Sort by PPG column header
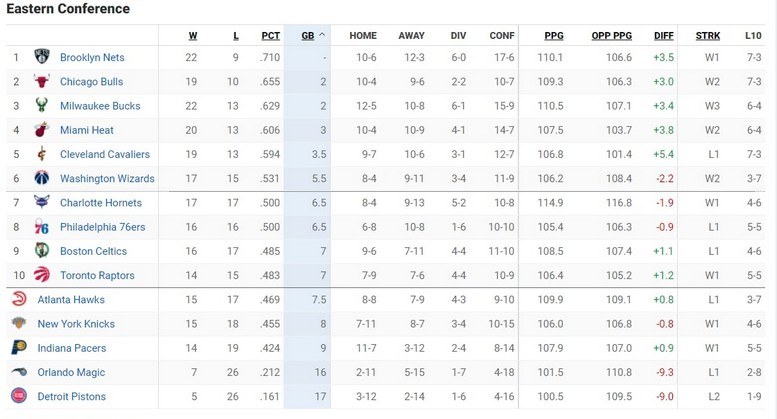The image size is (777, 419). click(x=553, y=36)
